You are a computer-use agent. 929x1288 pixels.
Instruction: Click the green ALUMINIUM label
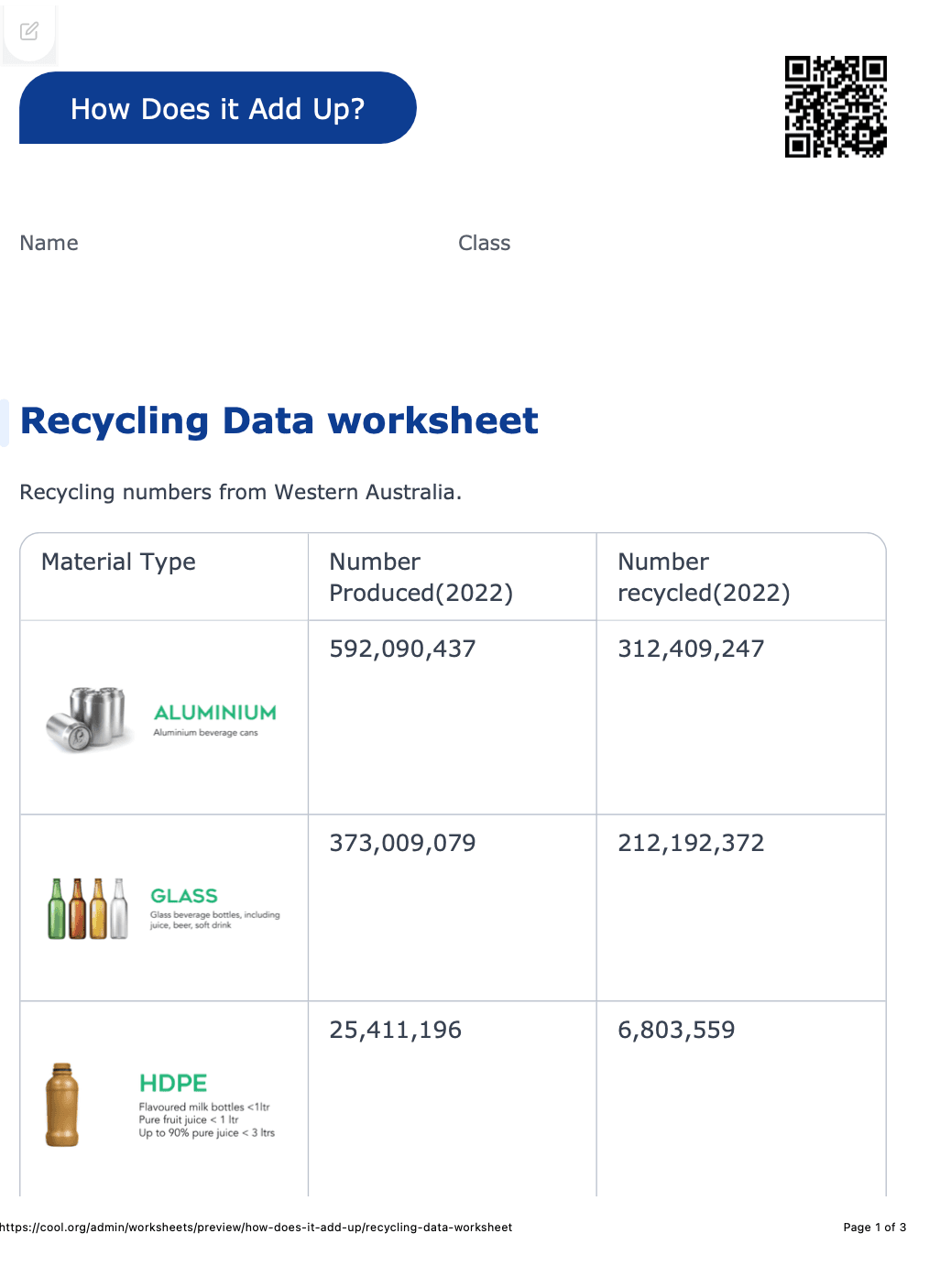pyautogui.click(x=214, y=713)
